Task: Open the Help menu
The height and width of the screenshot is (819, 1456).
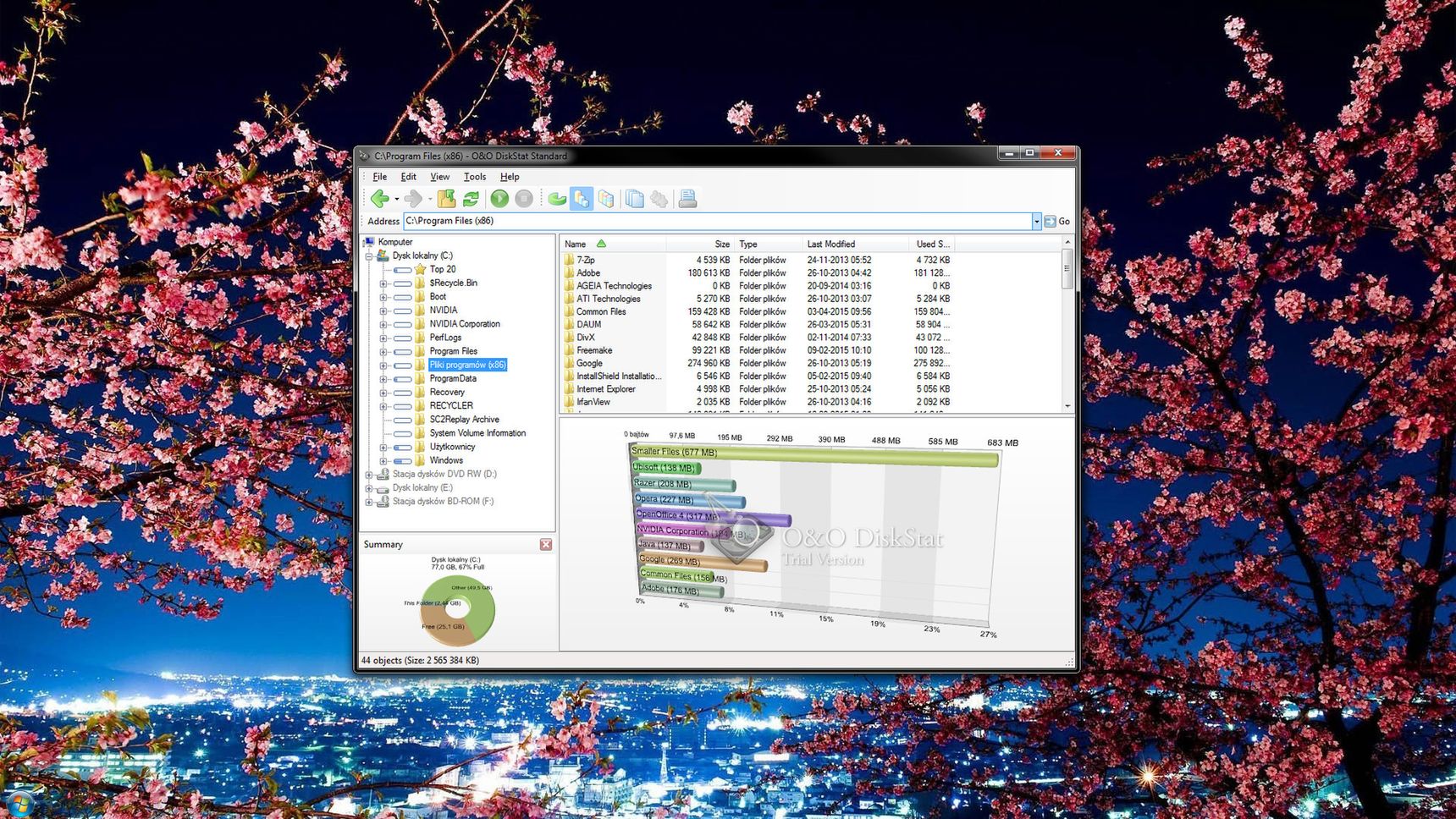Action: pos(510,177)
